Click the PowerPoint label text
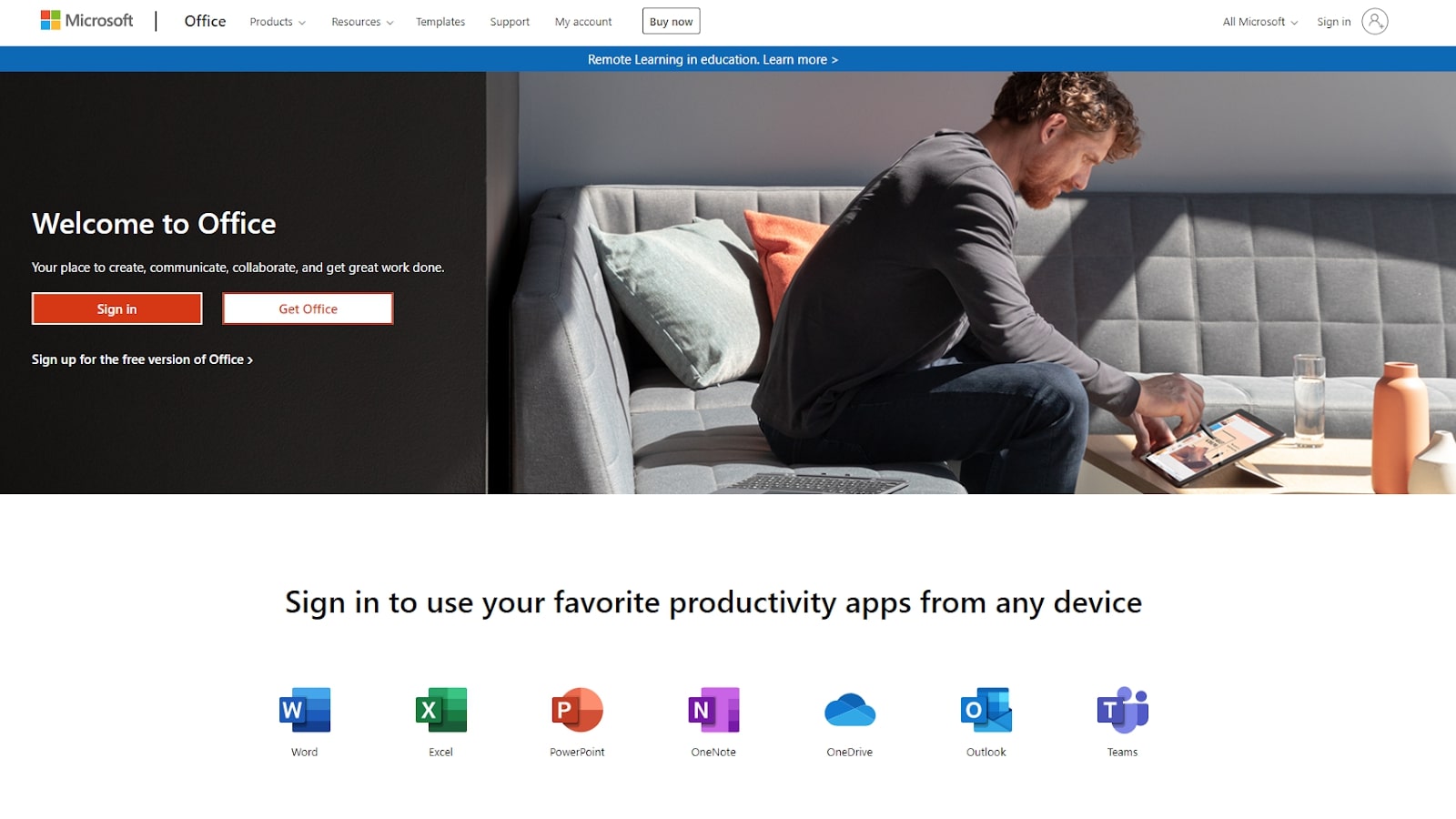The image size is (1456, 819). [578, 752]
